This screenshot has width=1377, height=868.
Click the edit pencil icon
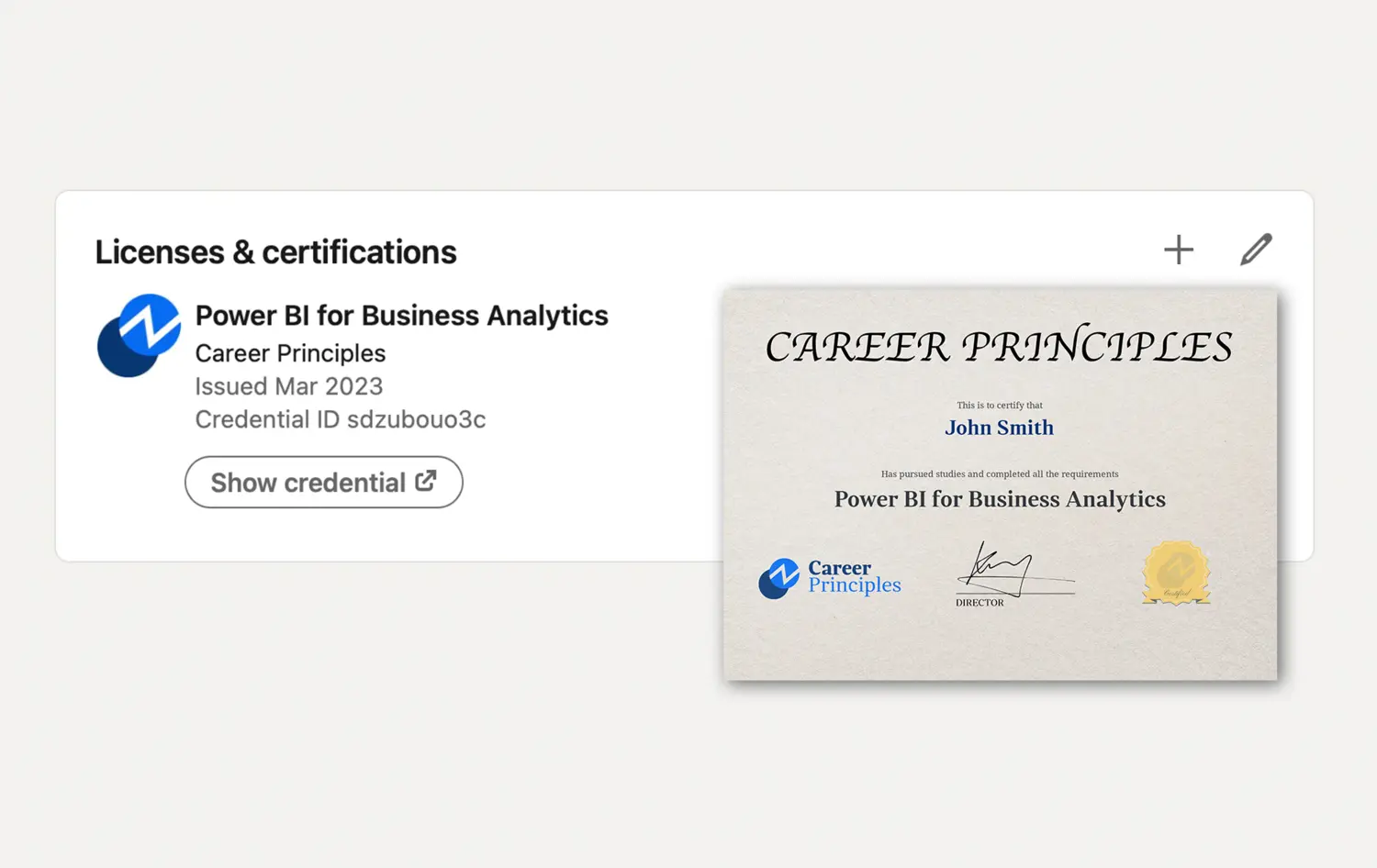click(x=1256, y=249)
